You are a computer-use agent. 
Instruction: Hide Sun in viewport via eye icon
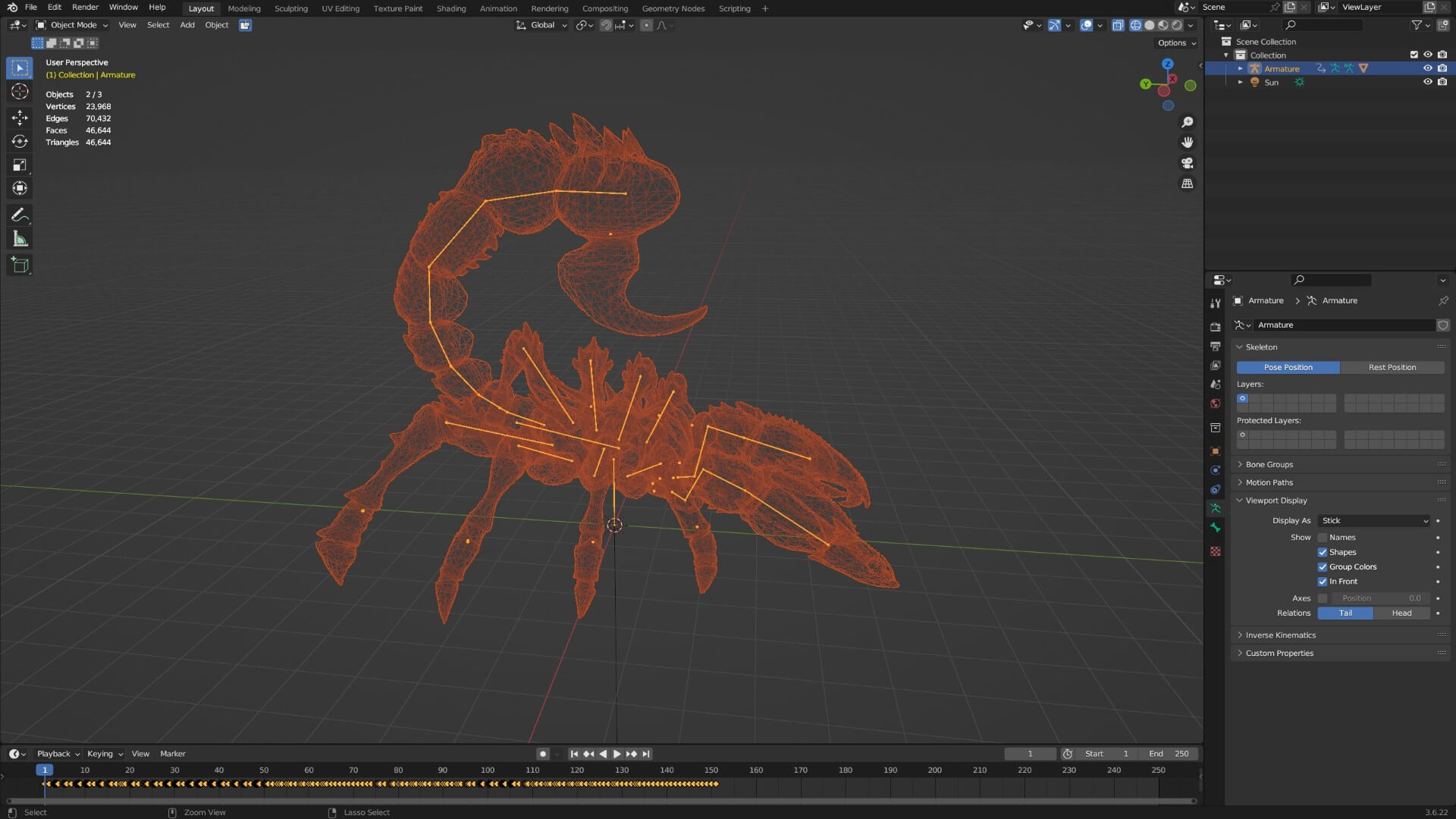[x=1427, y=82]
